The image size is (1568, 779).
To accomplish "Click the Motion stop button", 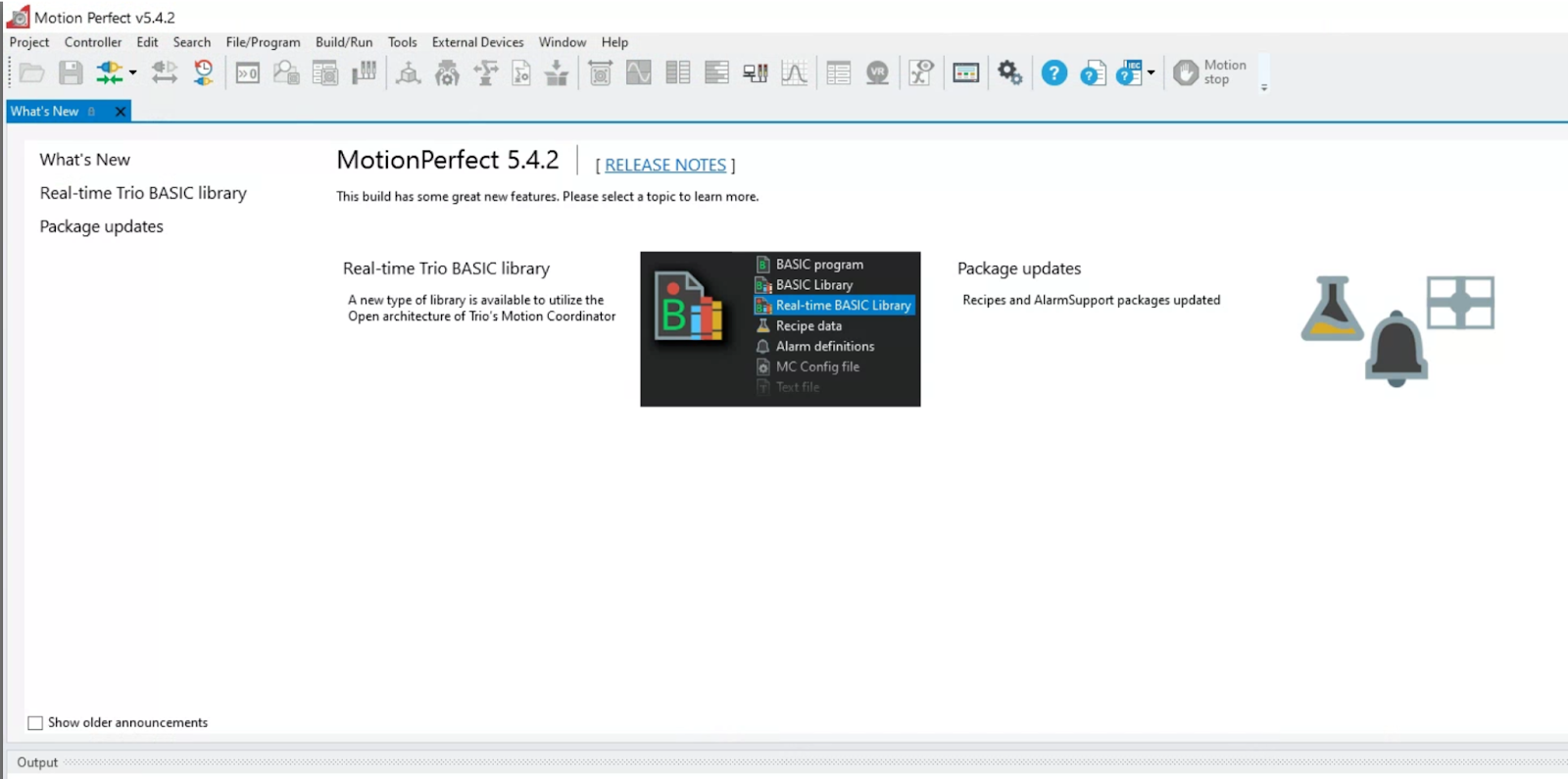I will (1210, 73).
